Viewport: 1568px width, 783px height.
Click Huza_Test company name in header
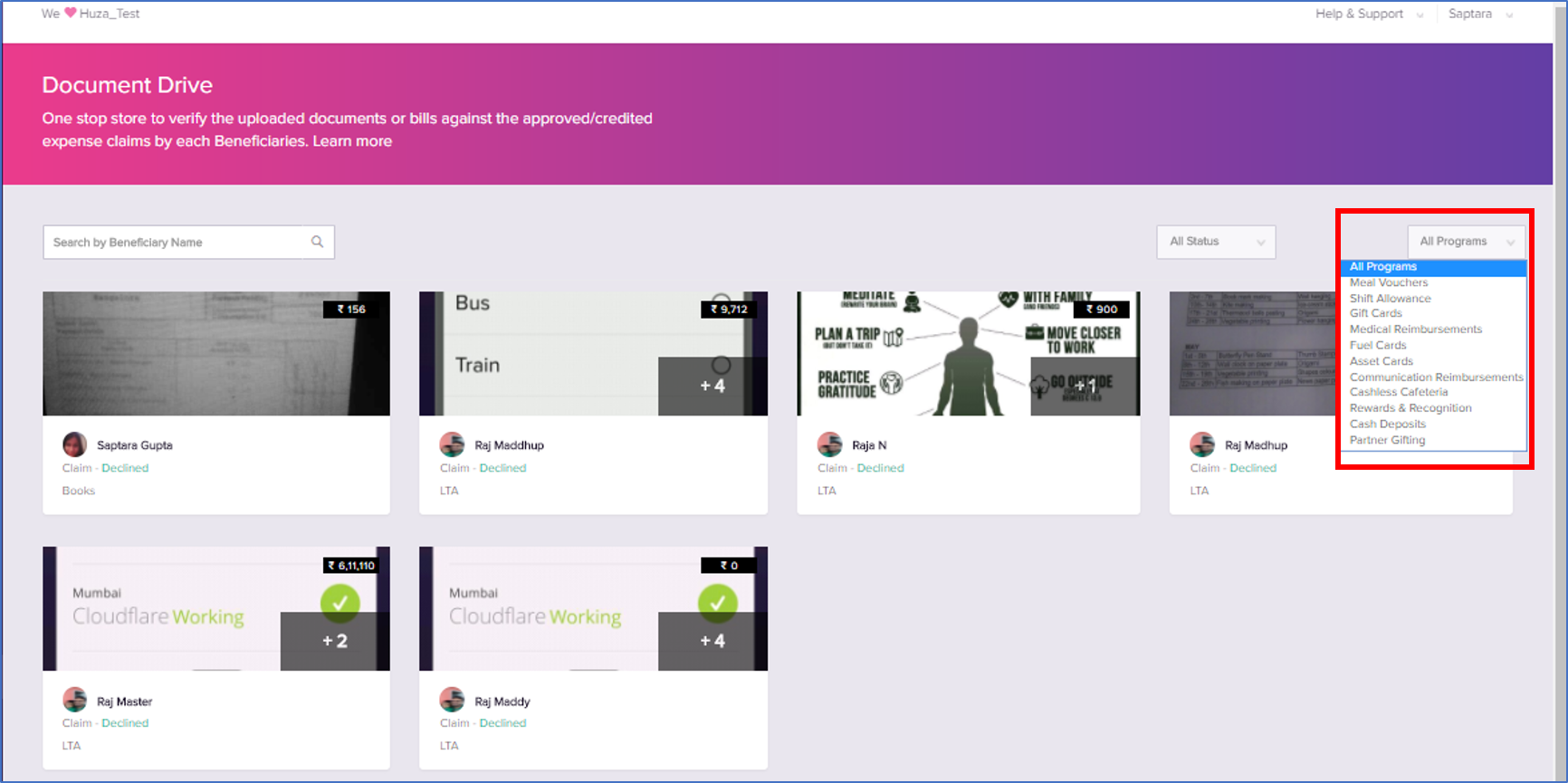(110, 14)
